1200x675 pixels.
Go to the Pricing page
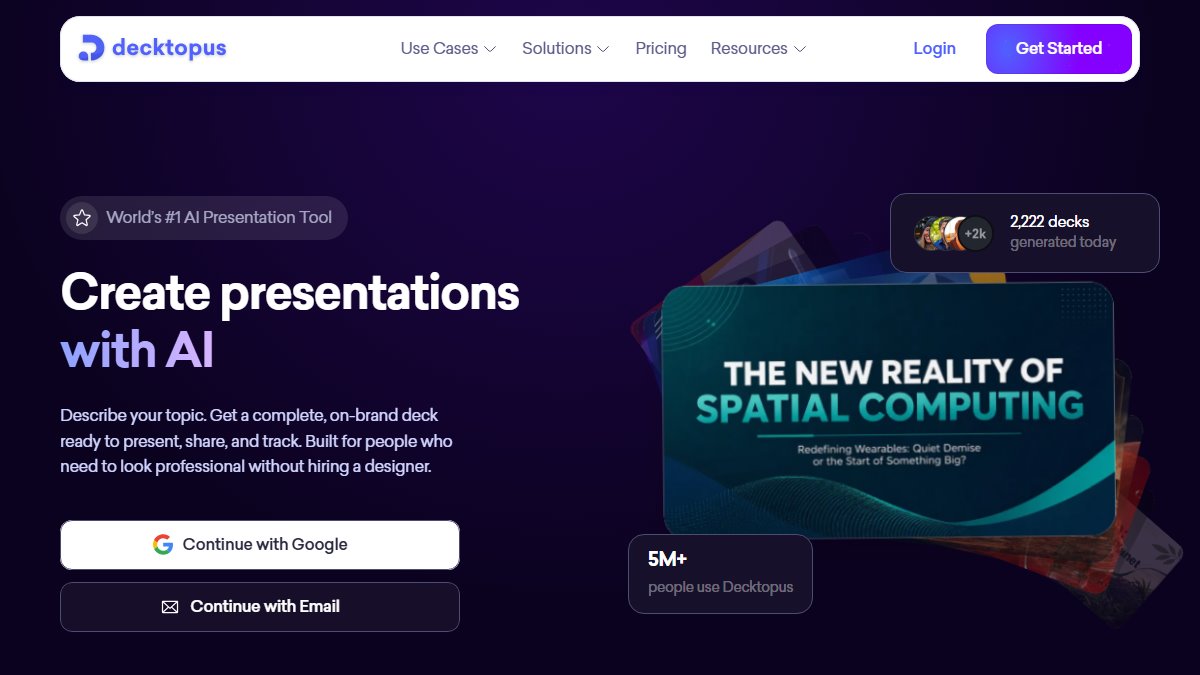661,48
